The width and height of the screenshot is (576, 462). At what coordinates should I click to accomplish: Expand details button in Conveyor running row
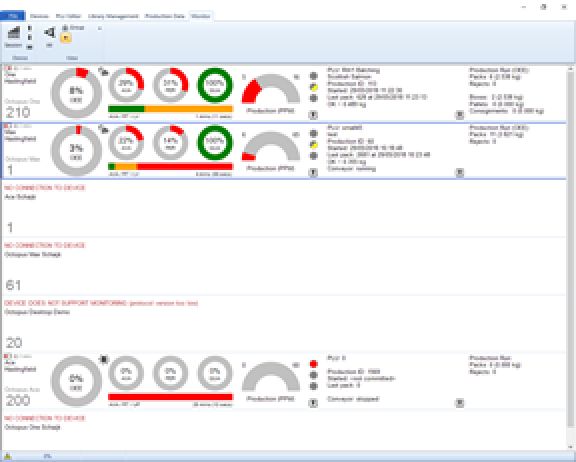click(x=460, y=172)
